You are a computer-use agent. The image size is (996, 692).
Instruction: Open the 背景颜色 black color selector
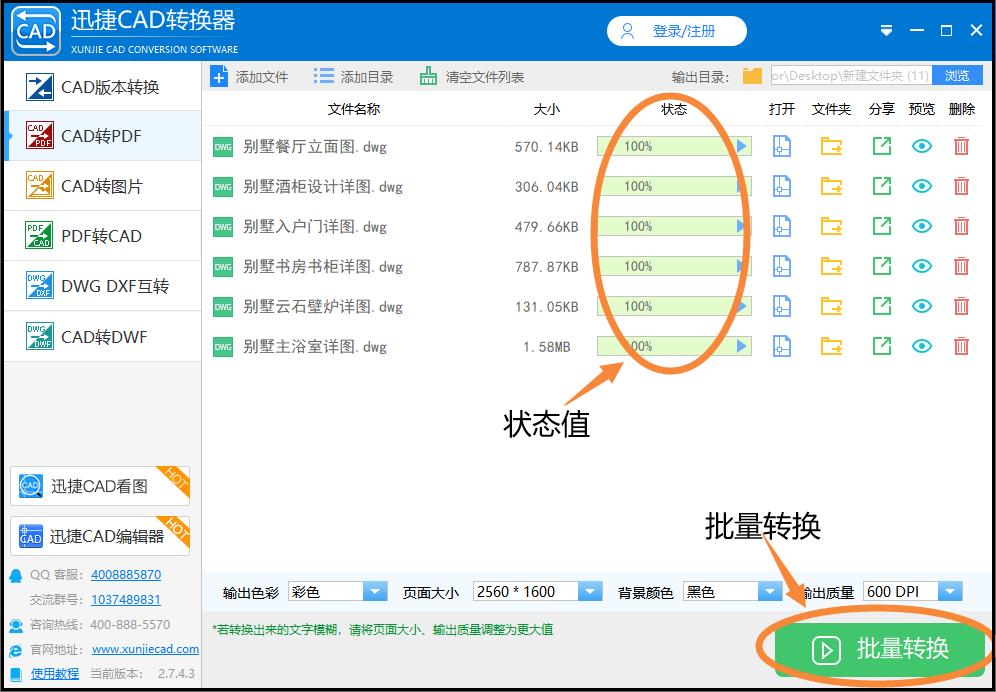tap(769, 590)
